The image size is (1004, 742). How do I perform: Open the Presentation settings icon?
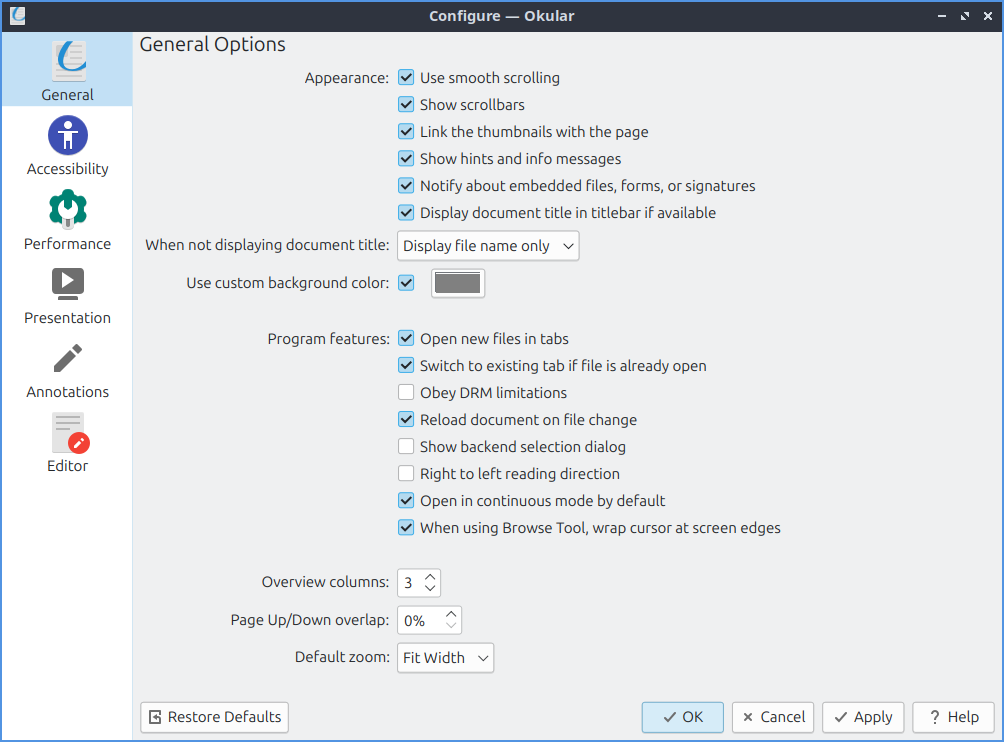tap(67, 283)
